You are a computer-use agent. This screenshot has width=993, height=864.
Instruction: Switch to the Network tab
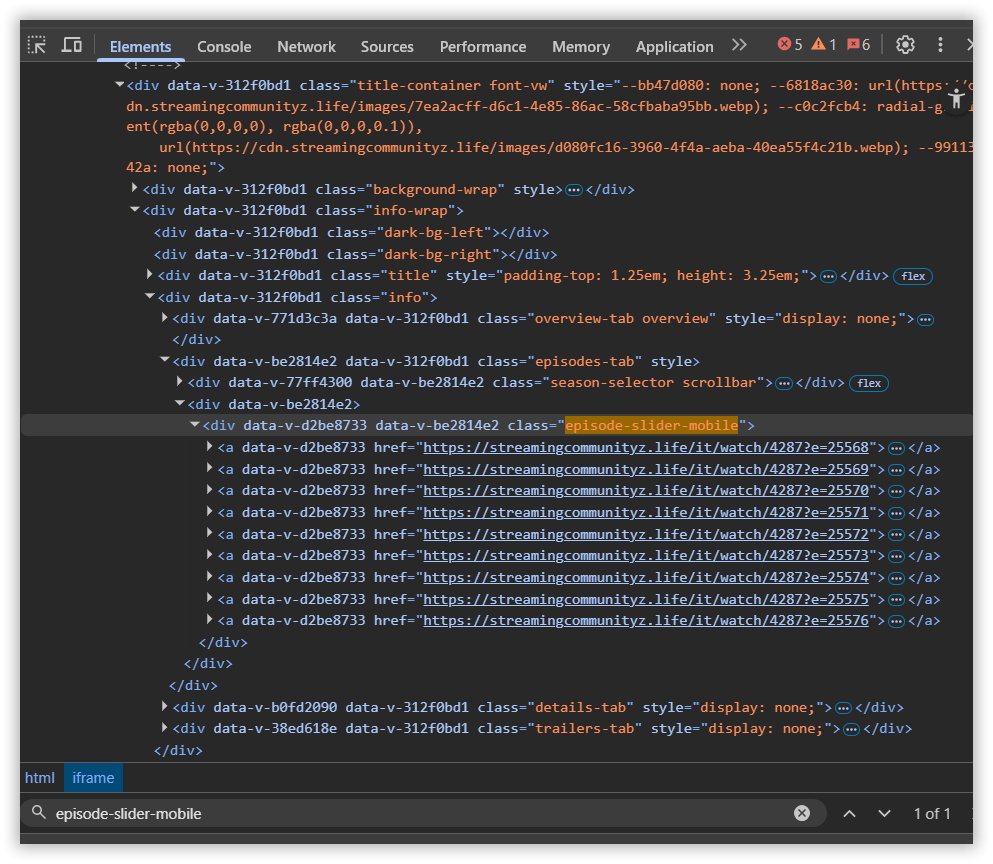pyautogui.click(x=306, y=46)
